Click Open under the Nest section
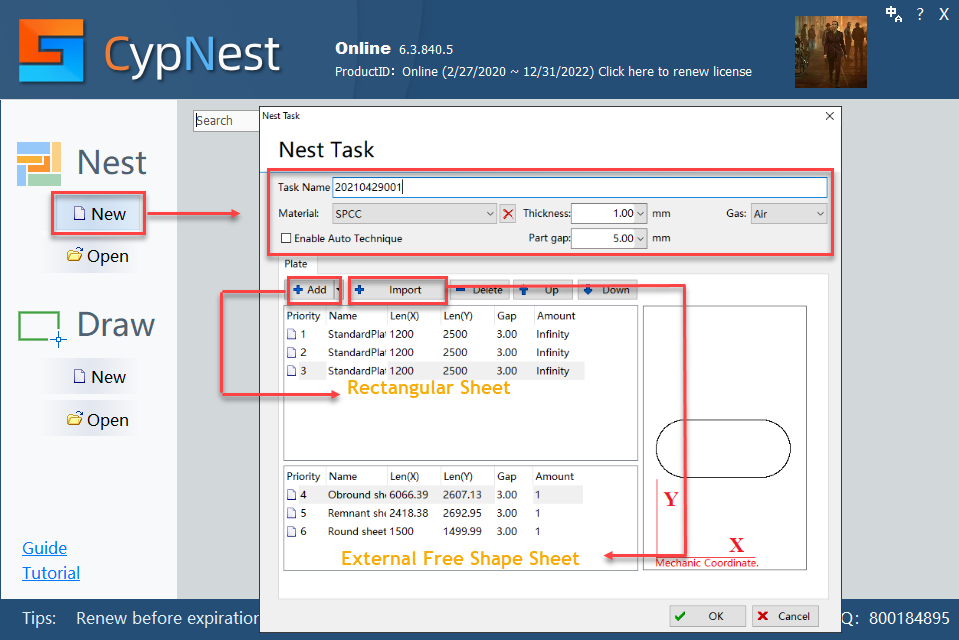The width and height of the screenshot is (959, 640). (x=98, y=256)
